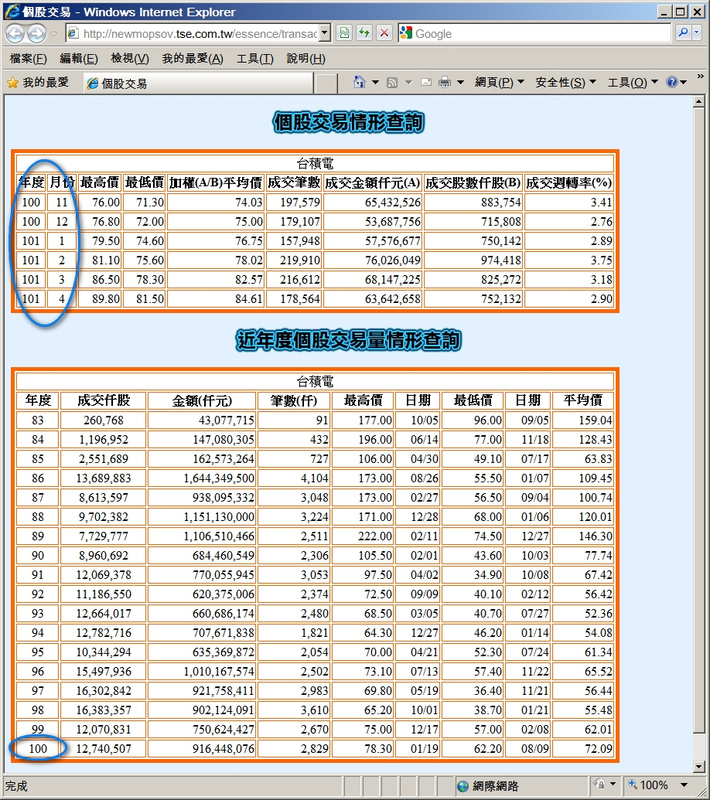Expand the feeds dropdown arrow

[x=409, y=82]
